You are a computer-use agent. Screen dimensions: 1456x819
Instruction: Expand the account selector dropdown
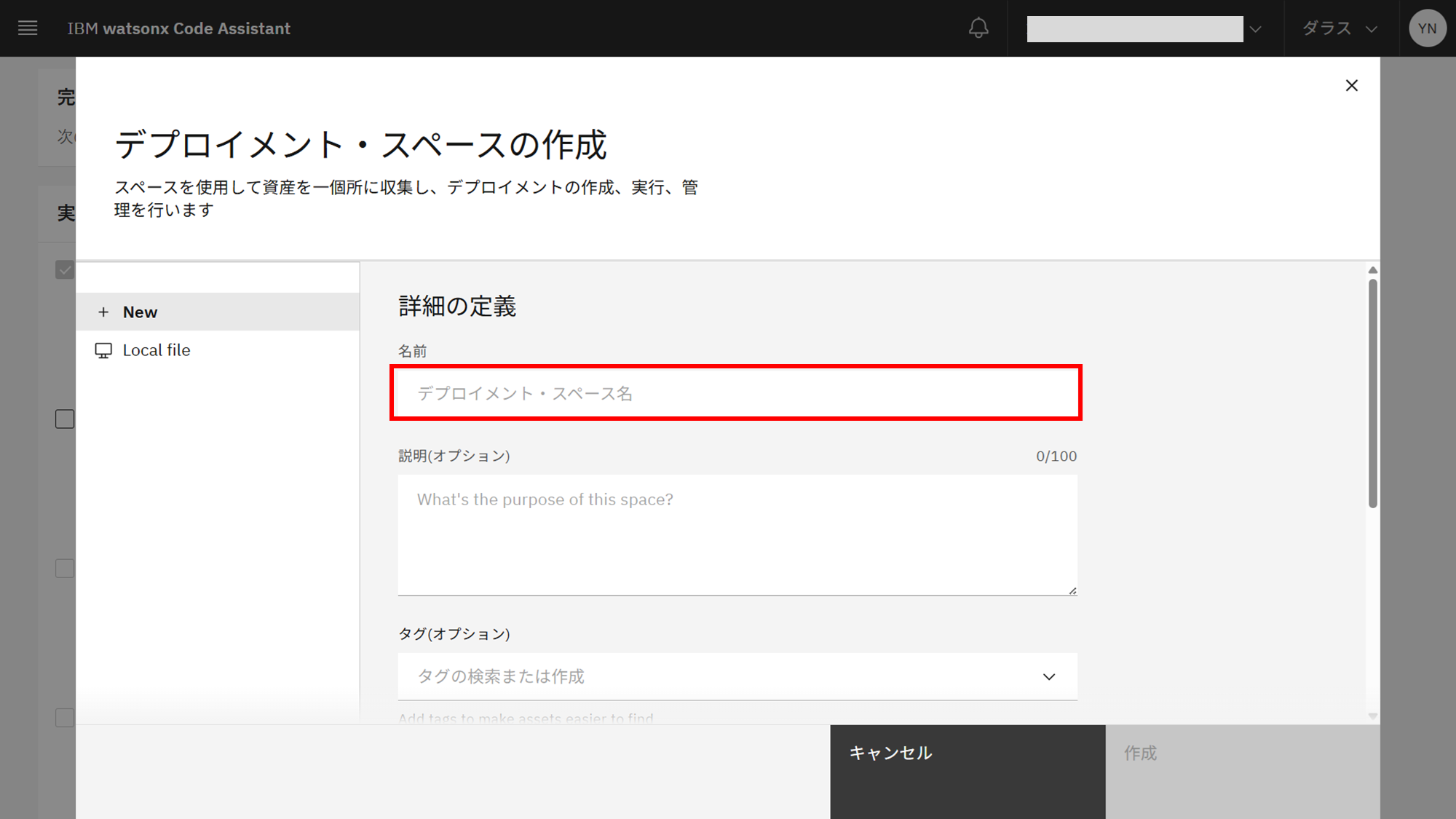tap(1256, 29)
